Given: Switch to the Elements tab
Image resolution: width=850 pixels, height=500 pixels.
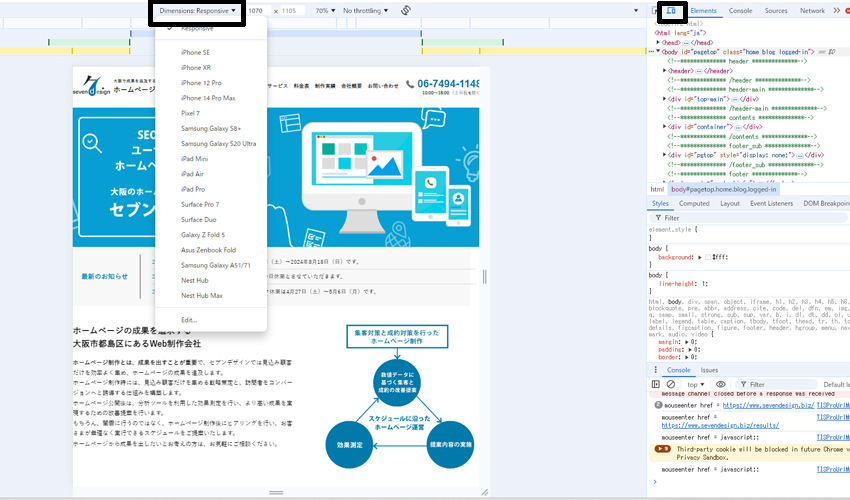Looking at the screenshot, I should (703, 10).
